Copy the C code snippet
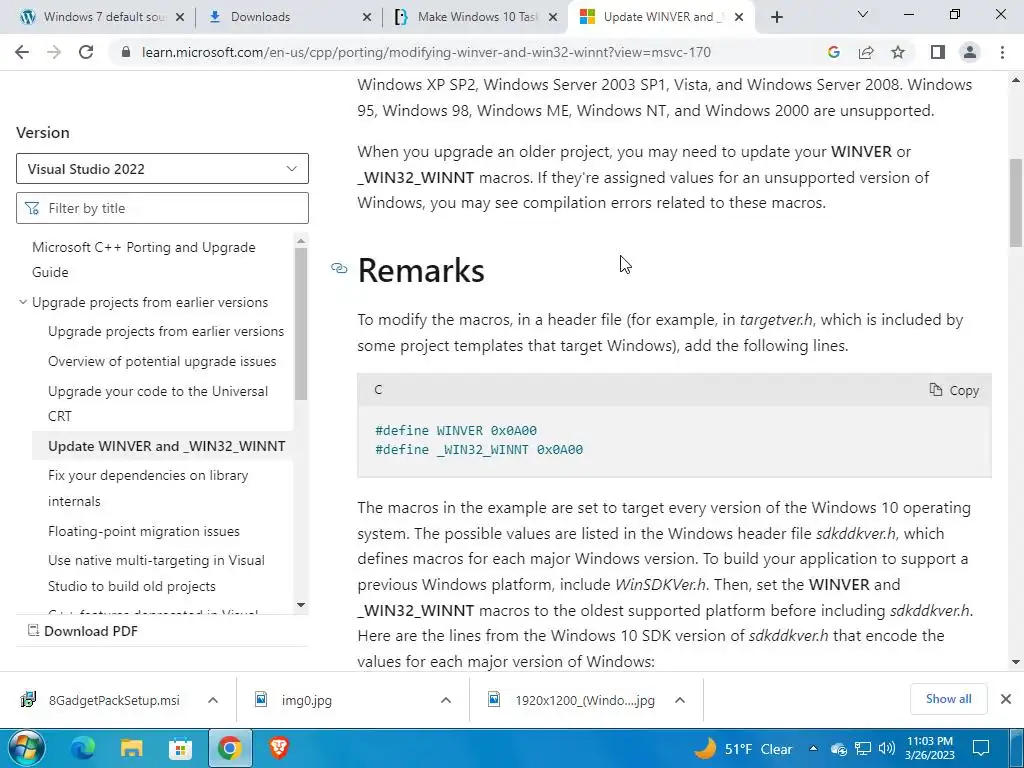The height and width of the screenshot is (768, 1024). point(954,391)
